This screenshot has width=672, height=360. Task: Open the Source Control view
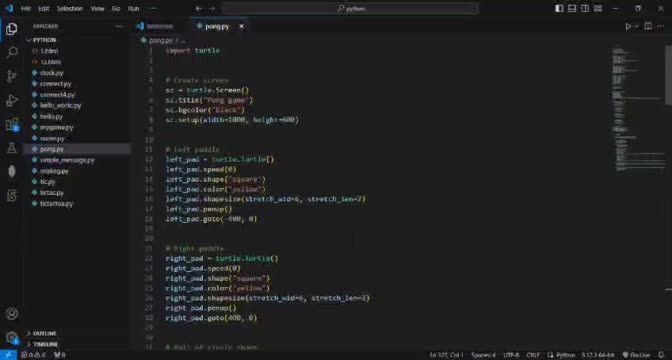tap(12, 76)
